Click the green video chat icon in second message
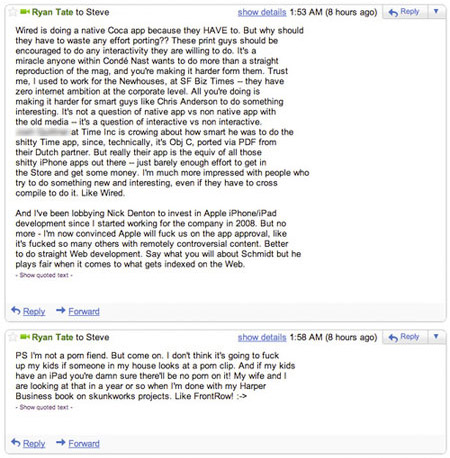This screenshot has width=450, height=458. tap(25, 337)
